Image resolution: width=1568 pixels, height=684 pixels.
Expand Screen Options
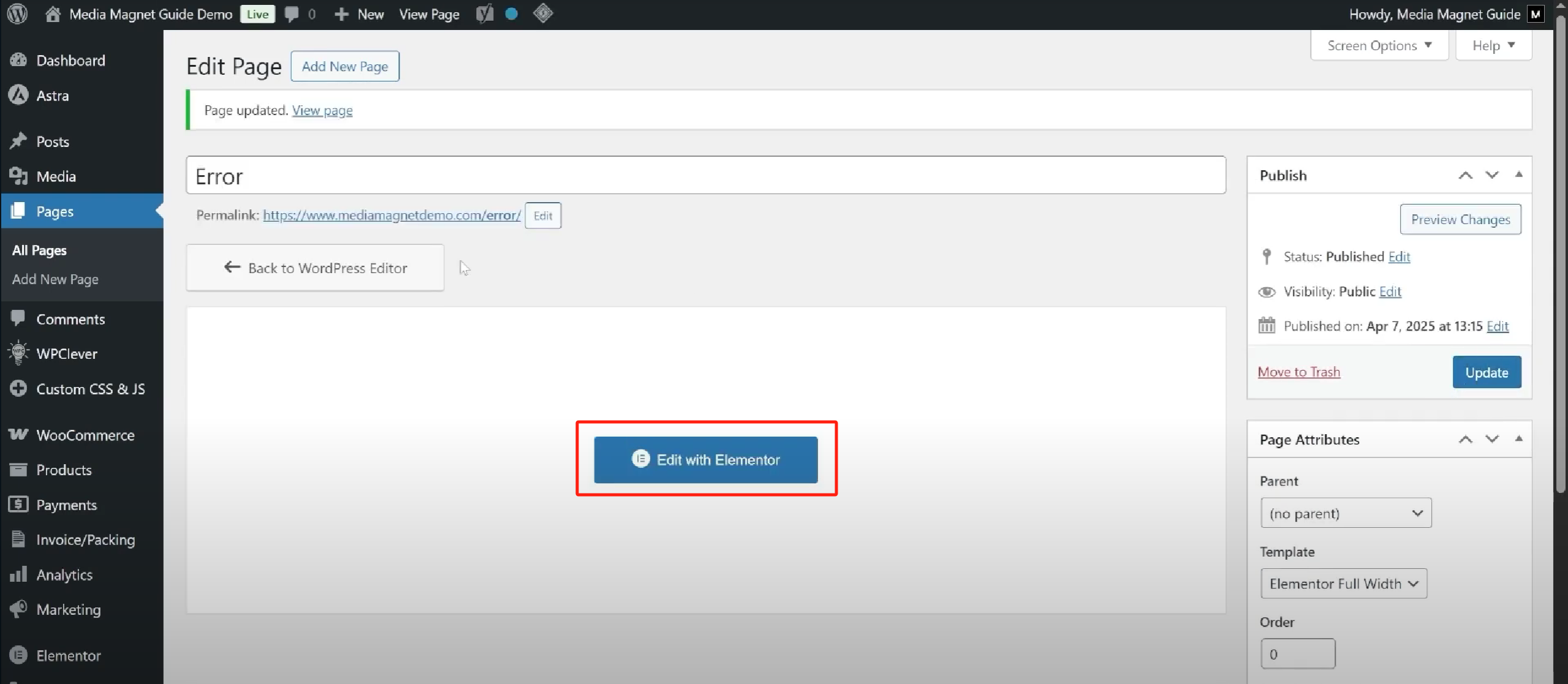(1379, 45)
